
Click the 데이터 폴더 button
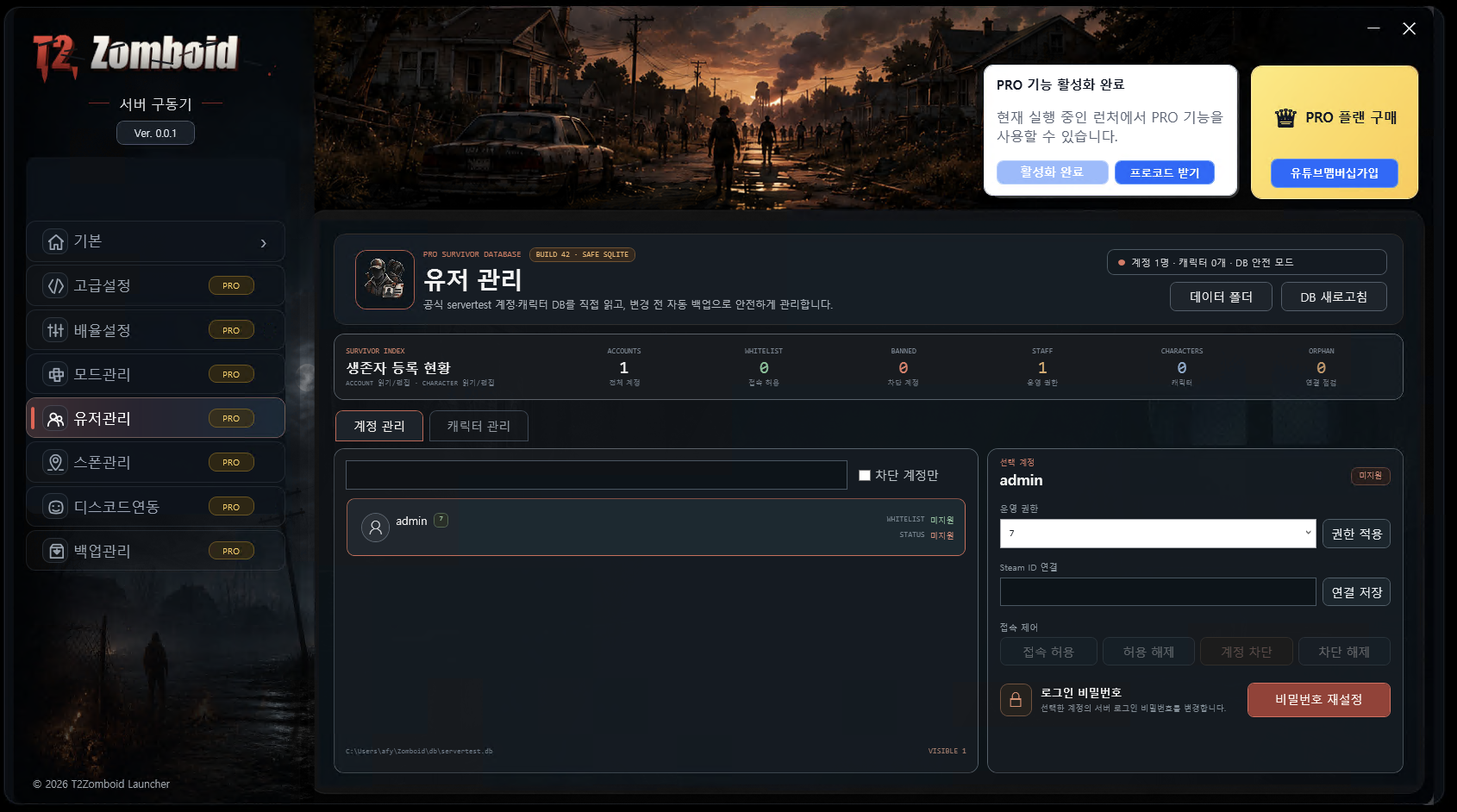pos(1221,297)
